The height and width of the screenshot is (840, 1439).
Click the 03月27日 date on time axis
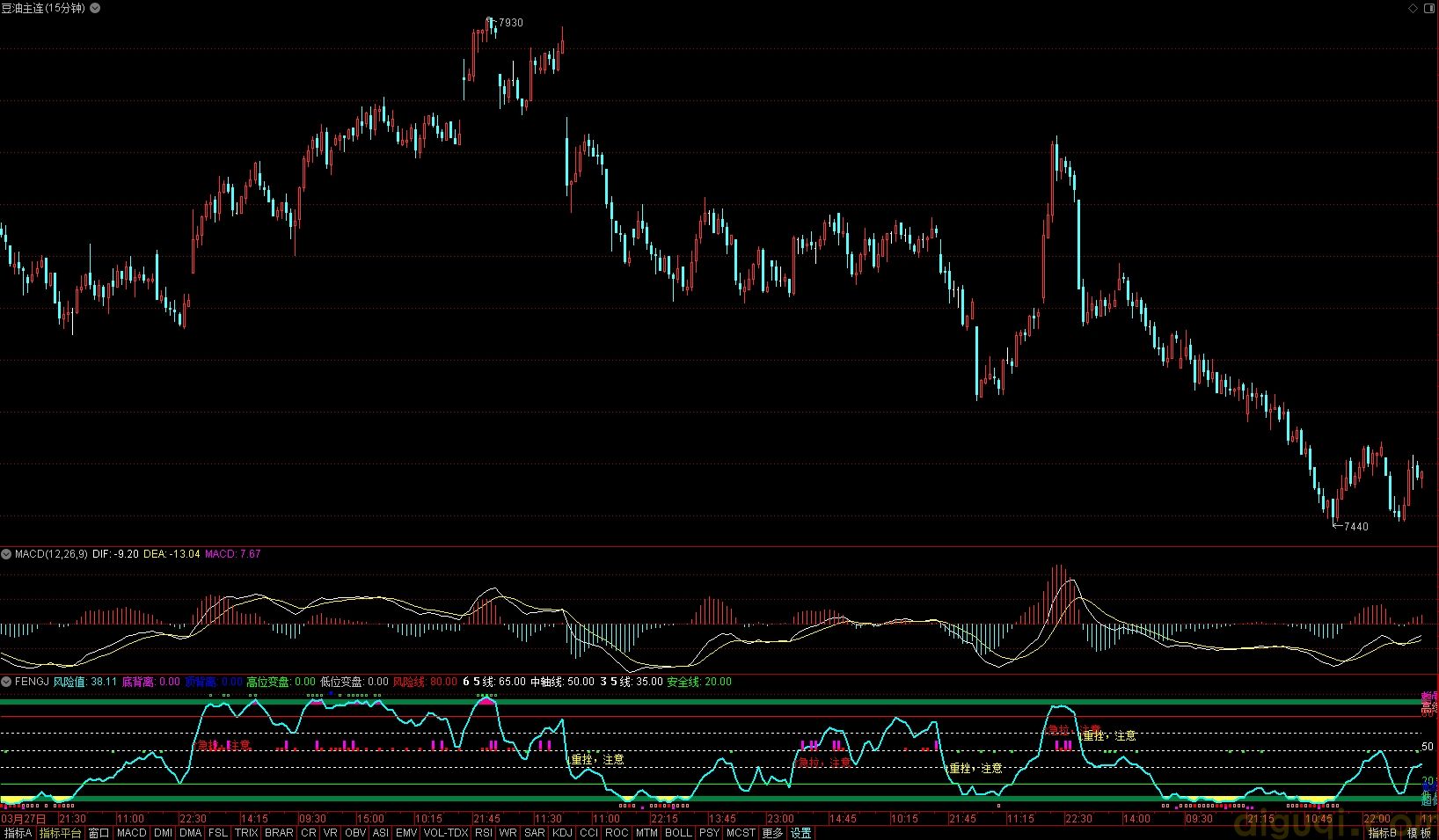(x=24, y=819)
